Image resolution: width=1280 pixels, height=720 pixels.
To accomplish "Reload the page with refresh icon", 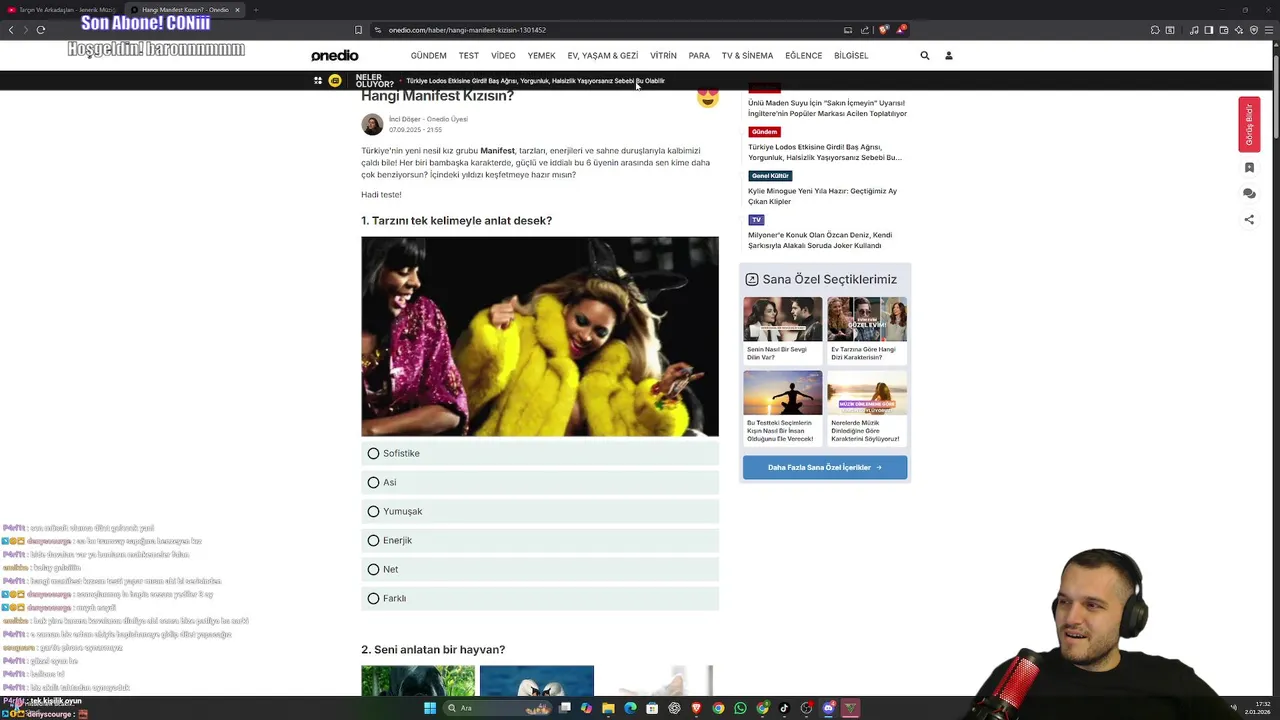I will pyautogui.click(x=40, y=30).
